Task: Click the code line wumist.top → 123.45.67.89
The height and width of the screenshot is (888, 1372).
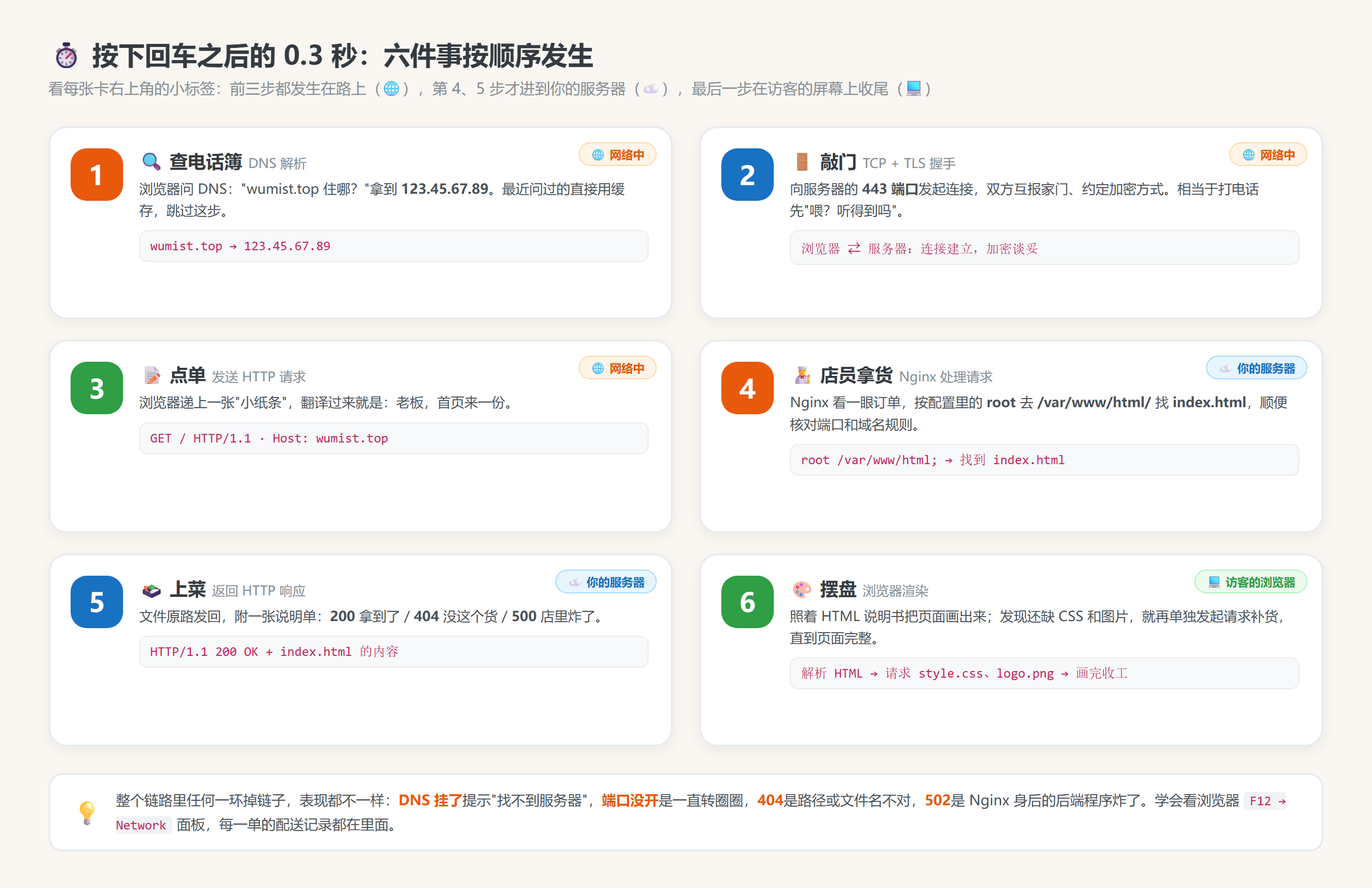Action: pos(394,246)
